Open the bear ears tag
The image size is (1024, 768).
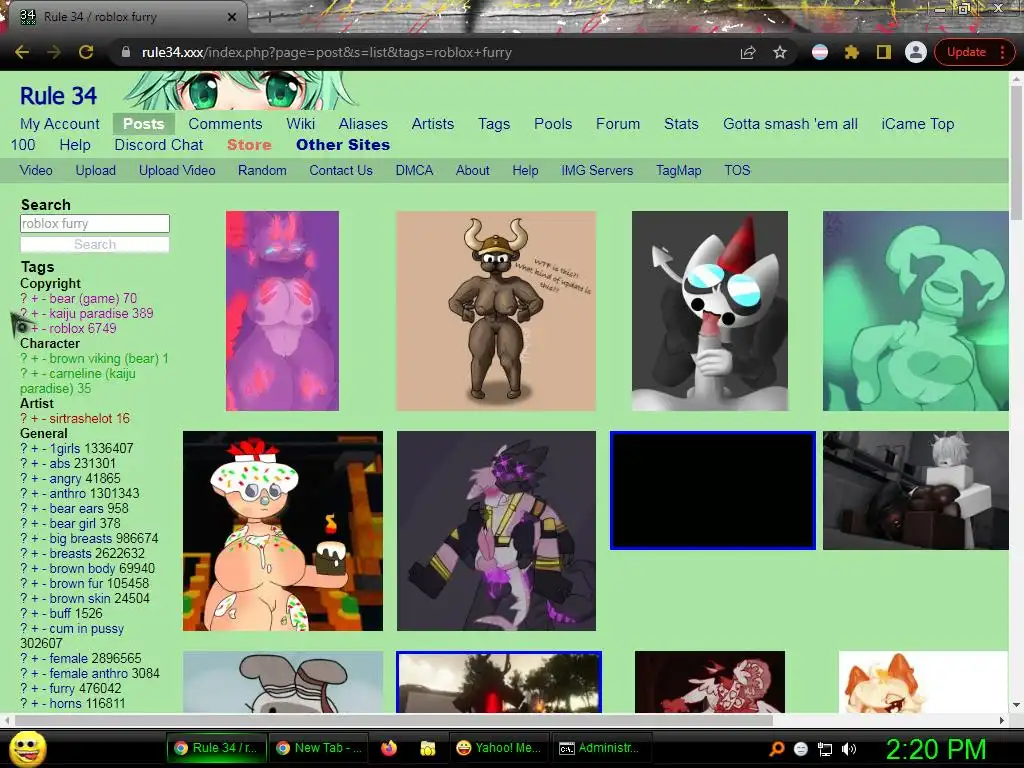click(76, 509)
